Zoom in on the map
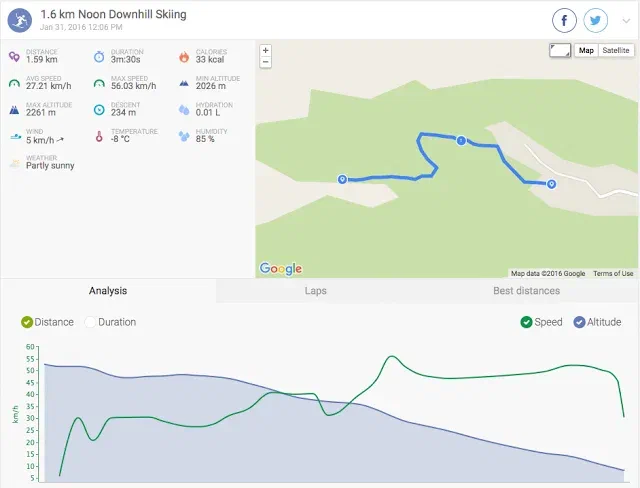Image resolution: width=640 pixels, height=488 pixels. (265, 50)
